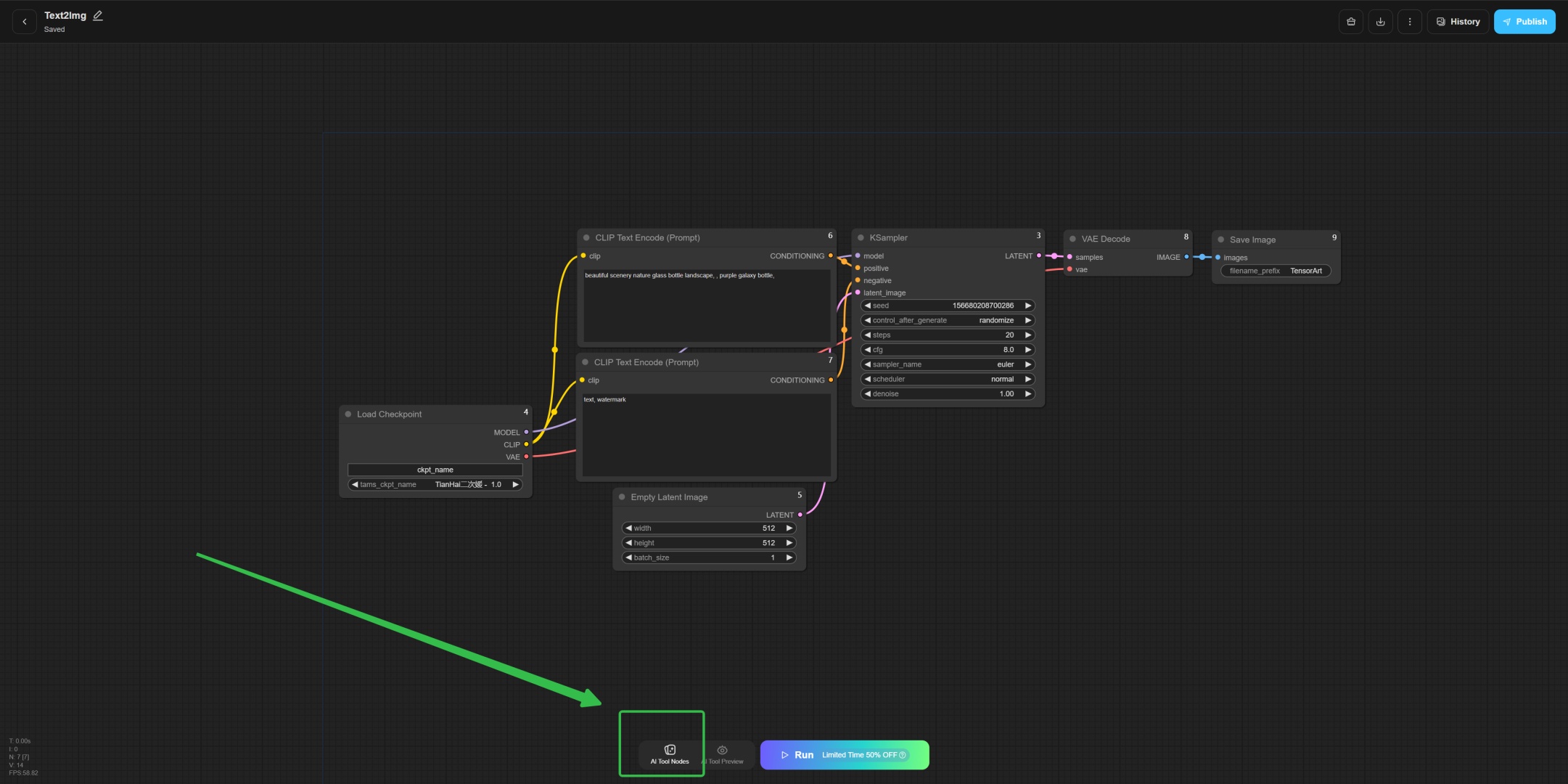
Task: Click the clear workflow brush icon
Action: coord(1350,22)
